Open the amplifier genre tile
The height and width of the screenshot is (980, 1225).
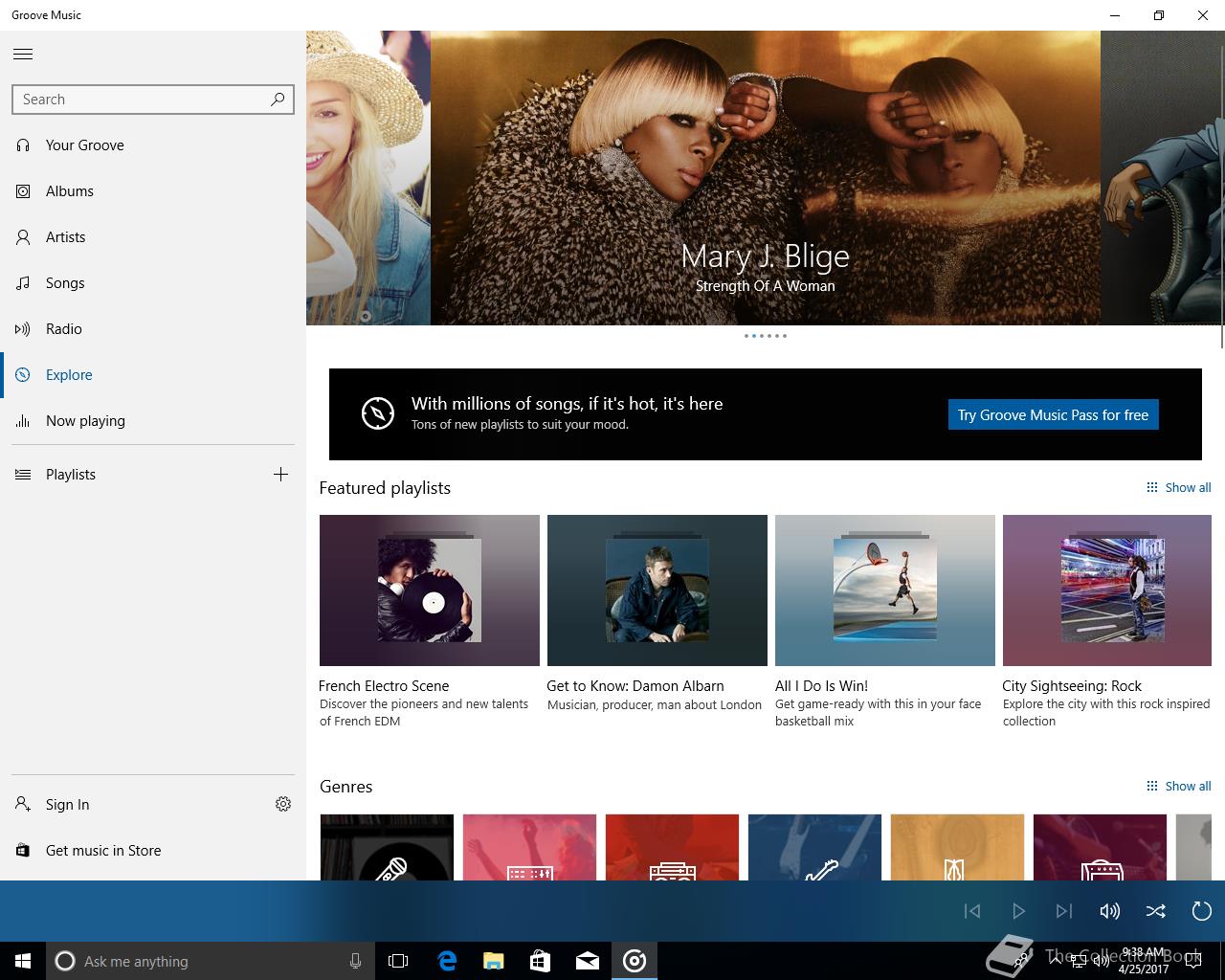click(1100, 847)
